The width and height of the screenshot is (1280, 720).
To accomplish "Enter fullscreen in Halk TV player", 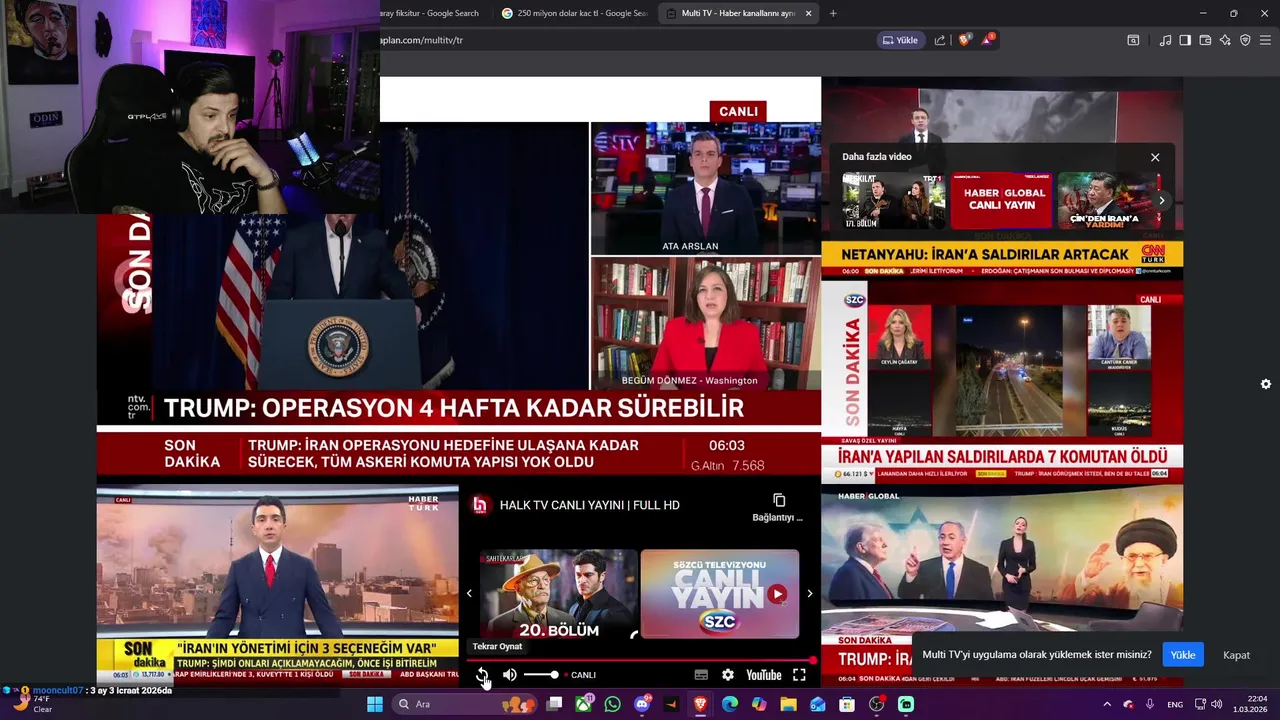I will tap(799, 675).
